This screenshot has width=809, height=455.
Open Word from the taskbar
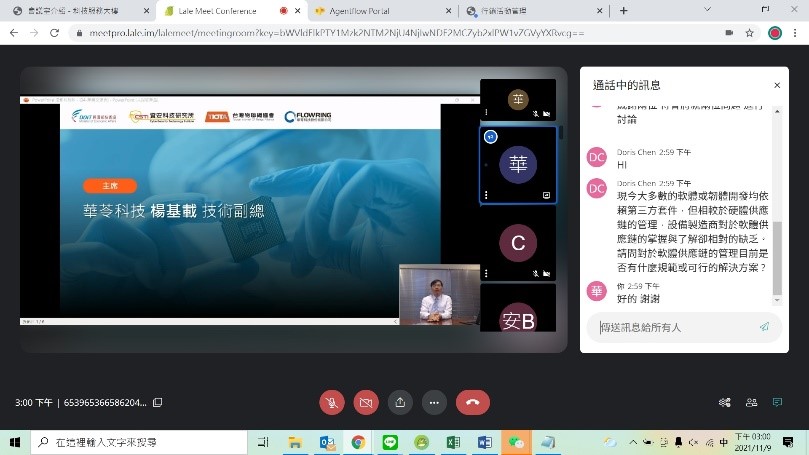tap(484, 442)
